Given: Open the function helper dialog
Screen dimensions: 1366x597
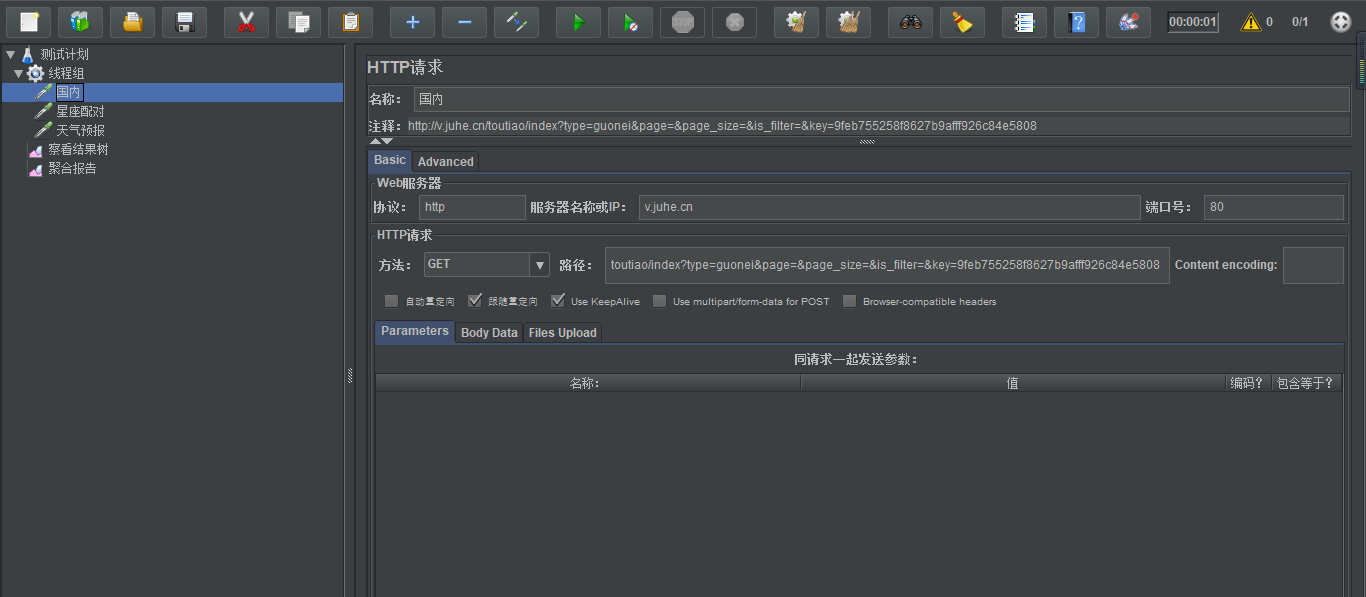Looking at the screenshot, I should coord(1128,22).
